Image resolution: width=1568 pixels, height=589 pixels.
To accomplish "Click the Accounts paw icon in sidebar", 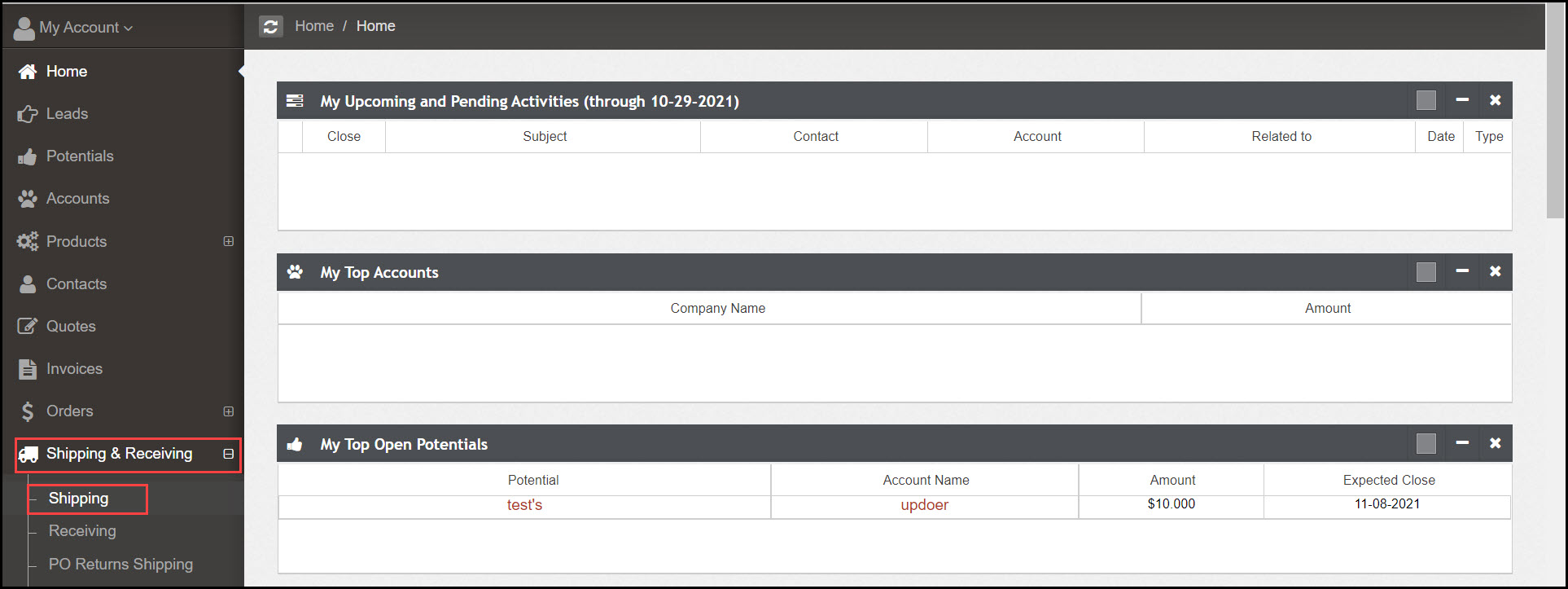I will click(x=28, y=199).
